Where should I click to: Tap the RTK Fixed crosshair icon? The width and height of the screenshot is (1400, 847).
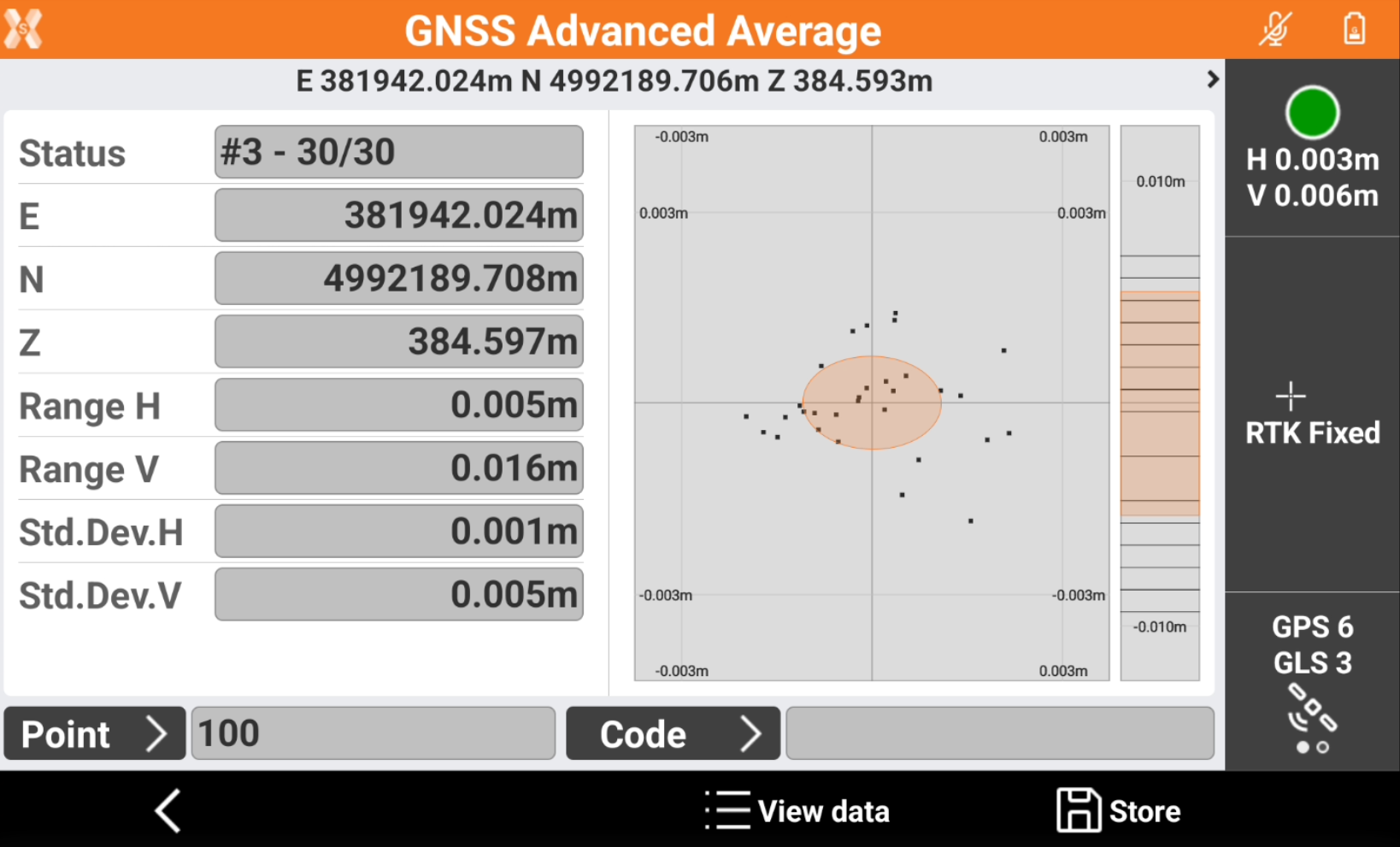pyautogui.click(x=1290, y=397)
